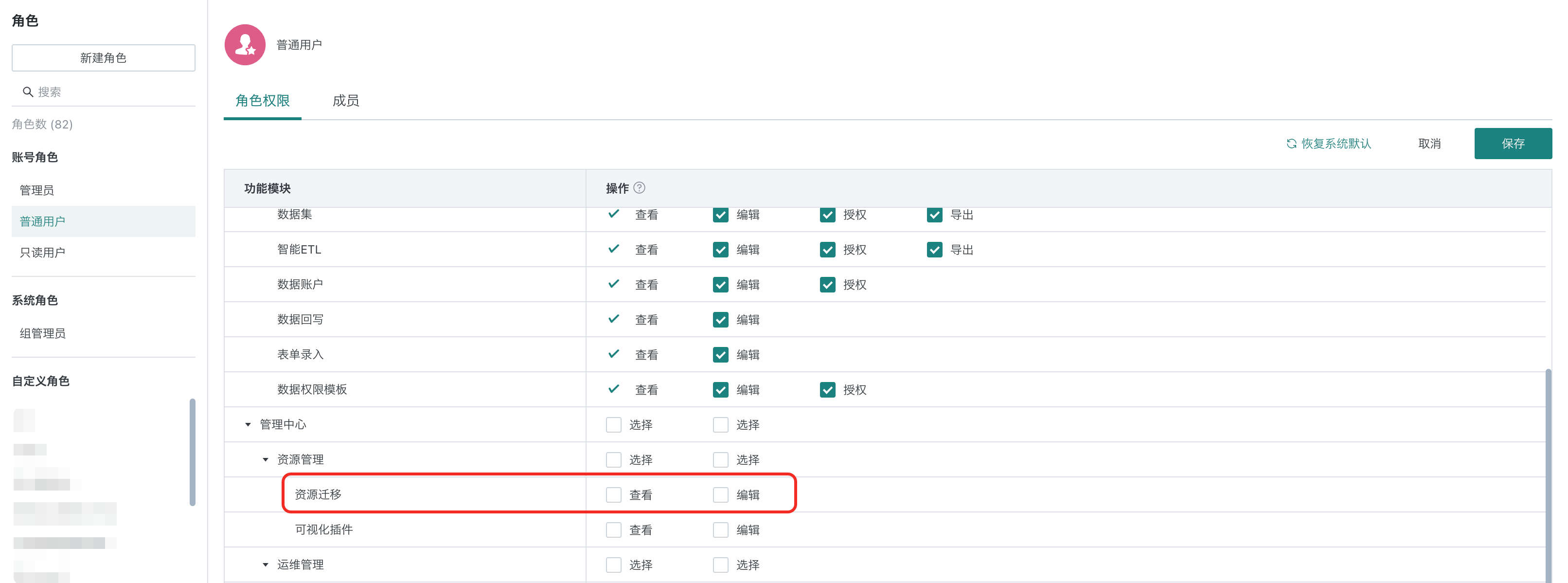Click the custom roles list scrollbar
The width and height of the screenshot is (1568, 583).
192,452
